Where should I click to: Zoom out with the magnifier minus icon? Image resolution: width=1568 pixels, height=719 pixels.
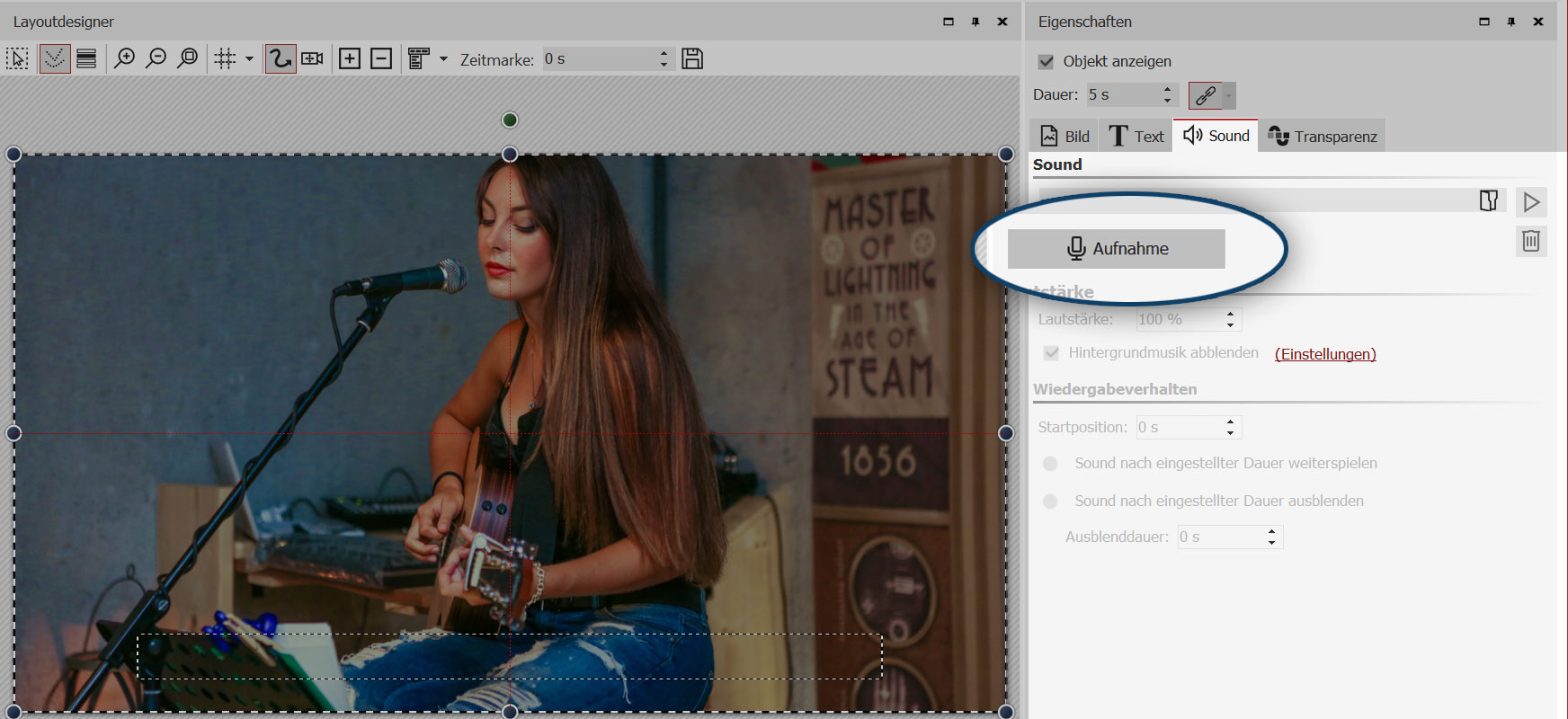point(156,59)
